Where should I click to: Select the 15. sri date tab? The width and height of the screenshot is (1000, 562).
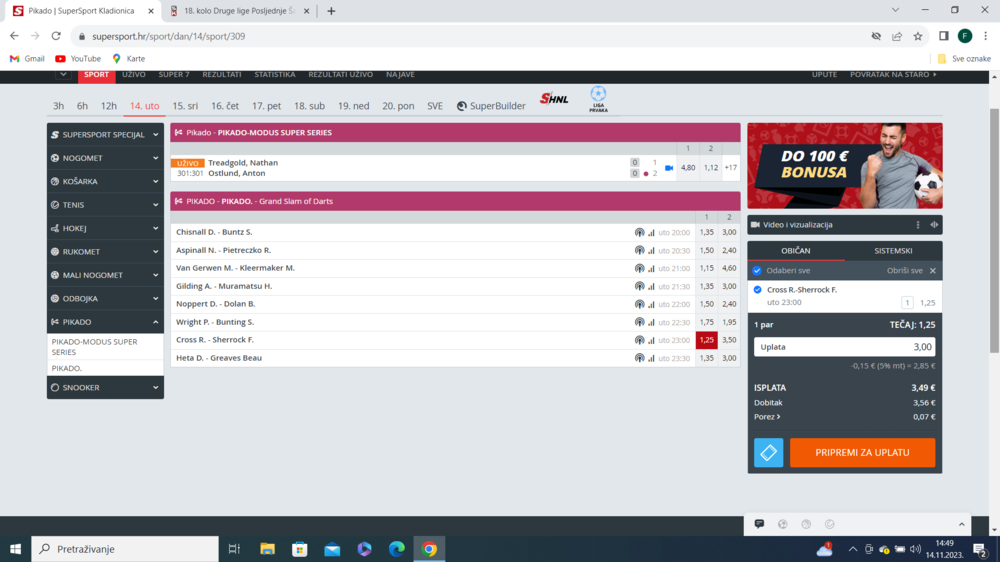pos(185,106)
